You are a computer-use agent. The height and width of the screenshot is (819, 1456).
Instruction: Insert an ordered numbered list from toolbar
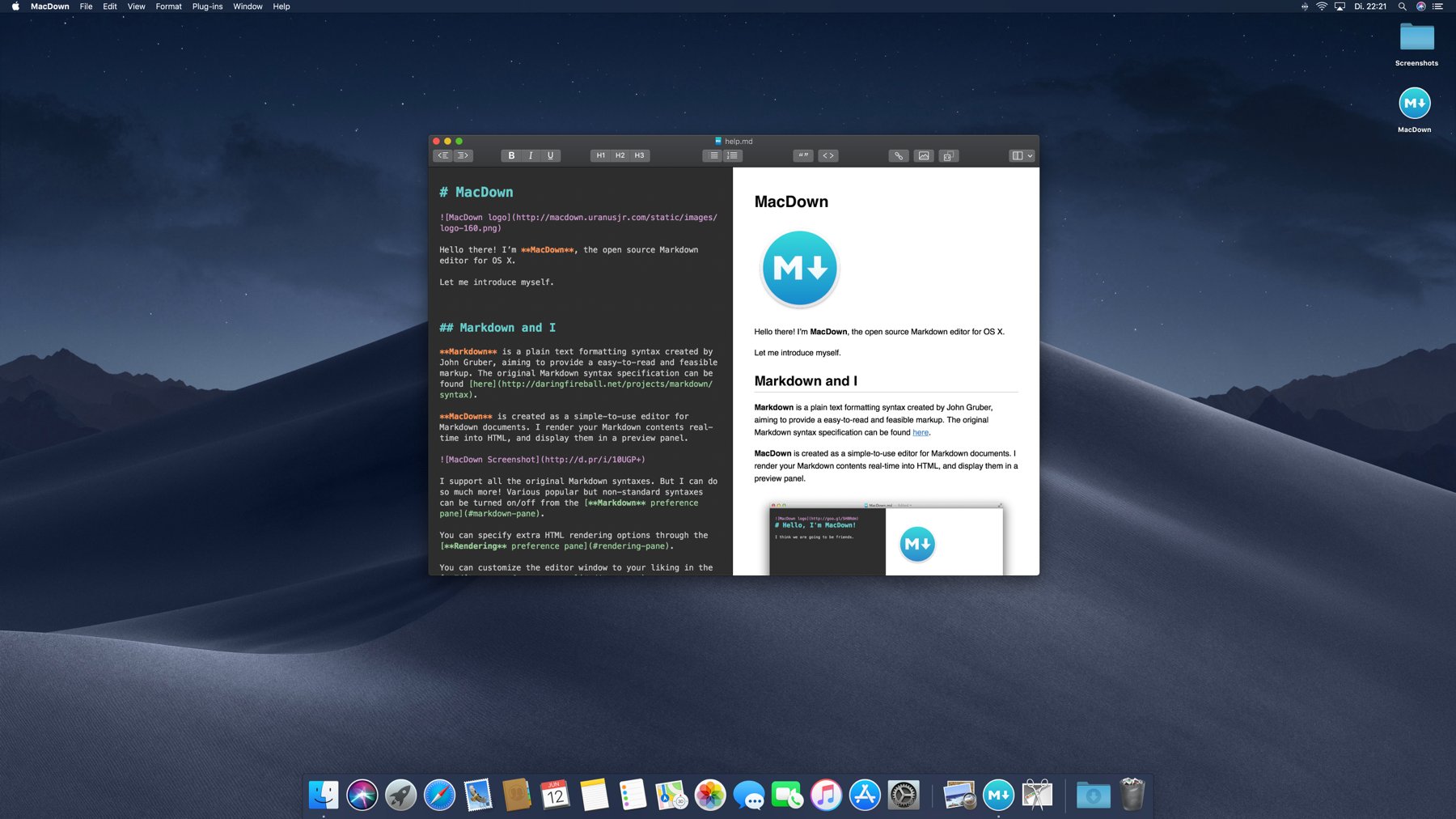click(x=733, y=155)
